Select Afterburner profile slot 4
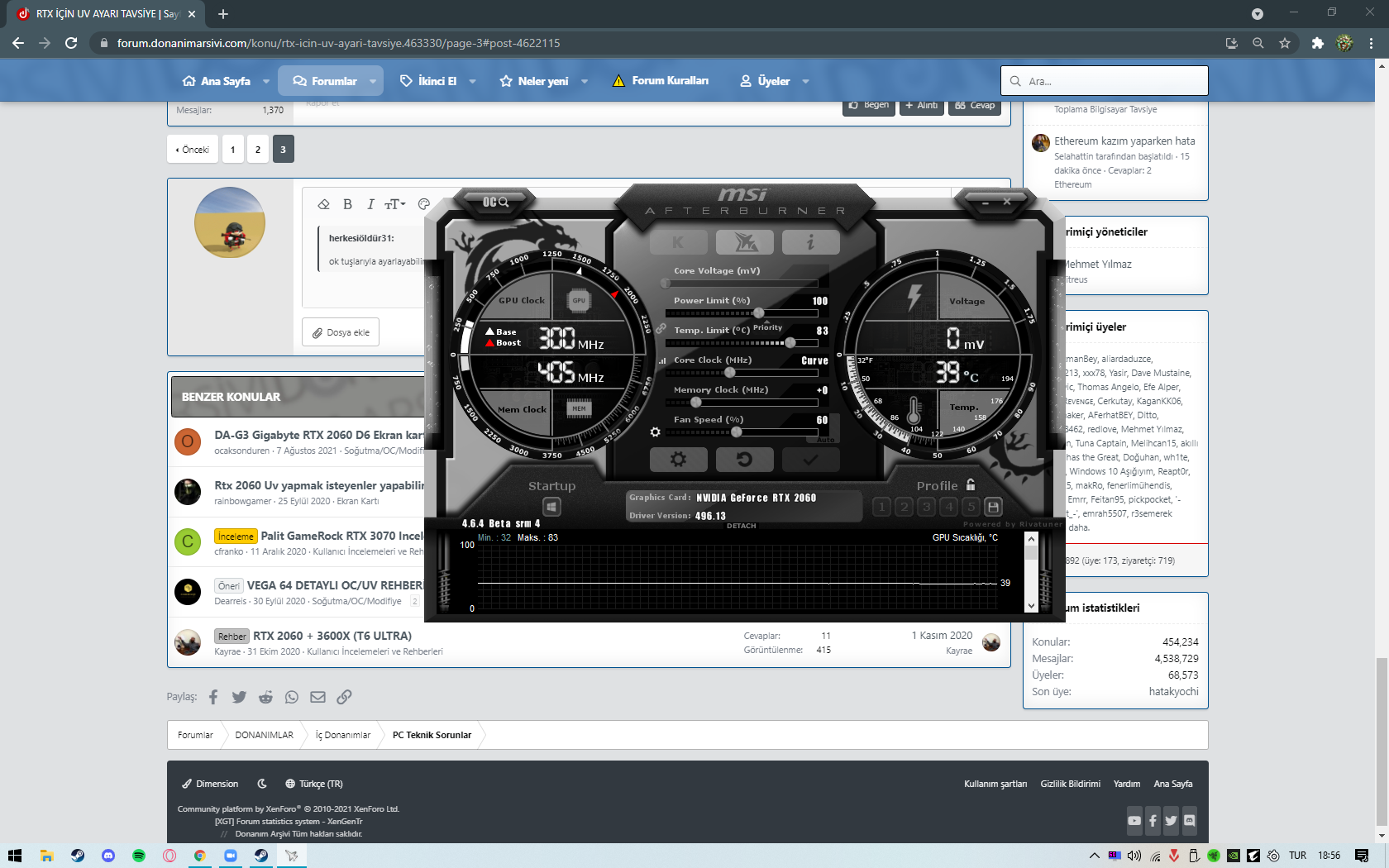Viewport: 1389px width, 868px height. pyautogui.click(x=949, y=507)
